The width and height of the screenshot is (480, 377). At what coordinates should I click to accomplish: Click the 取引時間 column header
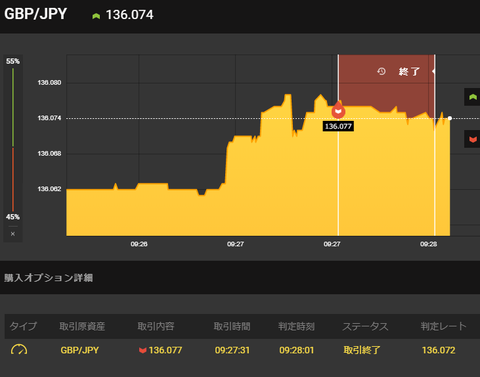coord(232,326)
